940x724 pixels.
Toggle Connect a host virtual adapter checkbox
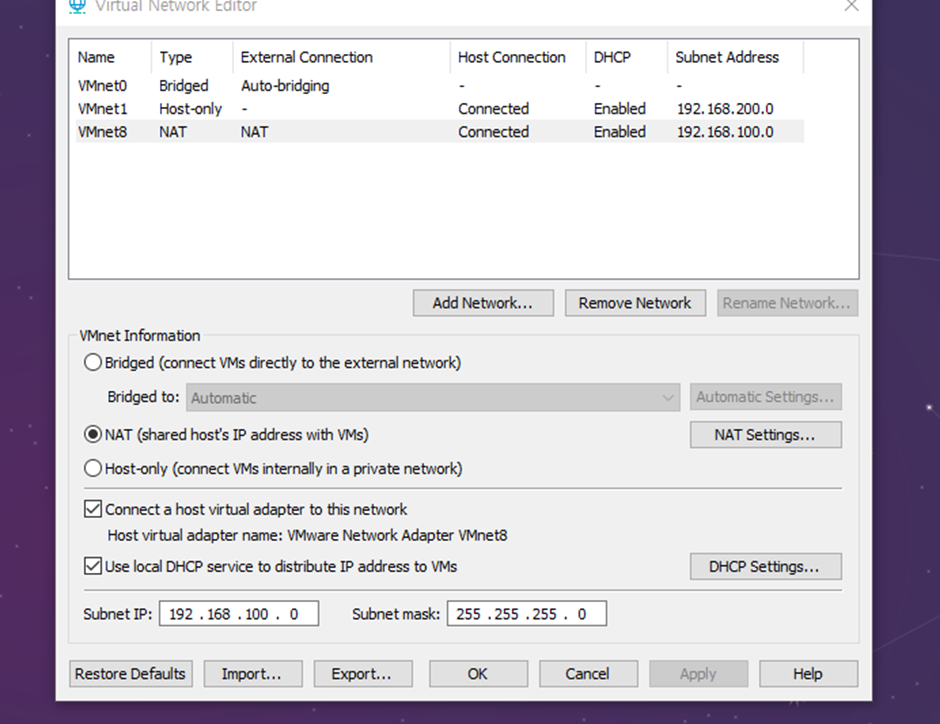(93, 509)
